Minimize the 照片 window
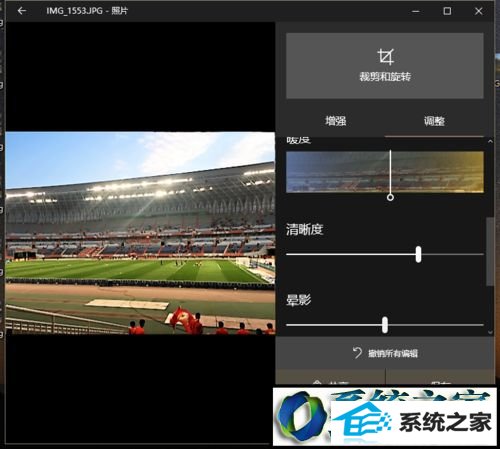Viewport: 500px width, 449px height. 415,11
